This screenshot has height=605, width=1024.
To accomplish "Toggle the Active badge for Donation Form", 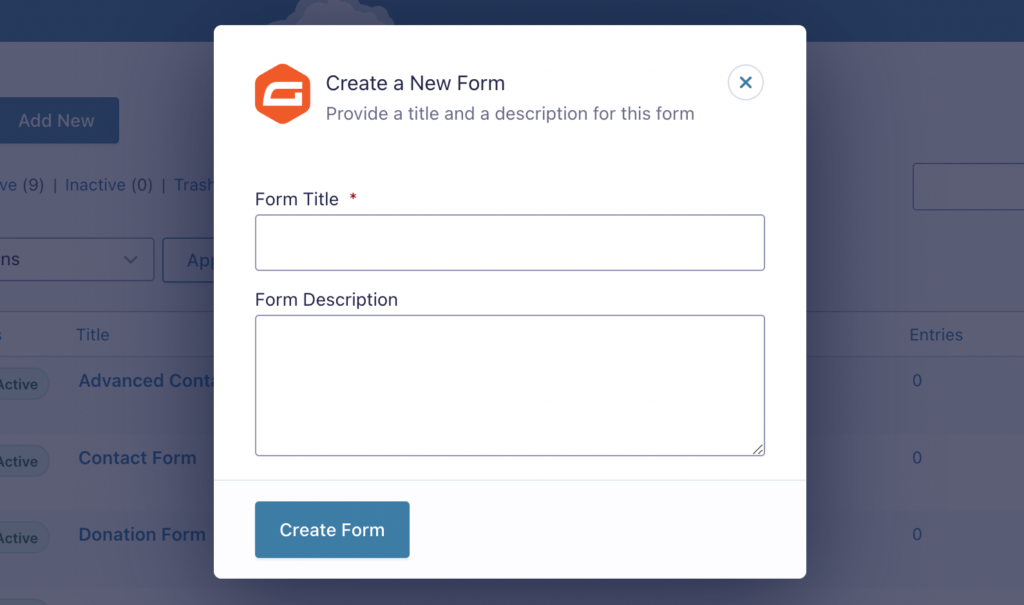I will pos(18,537).
